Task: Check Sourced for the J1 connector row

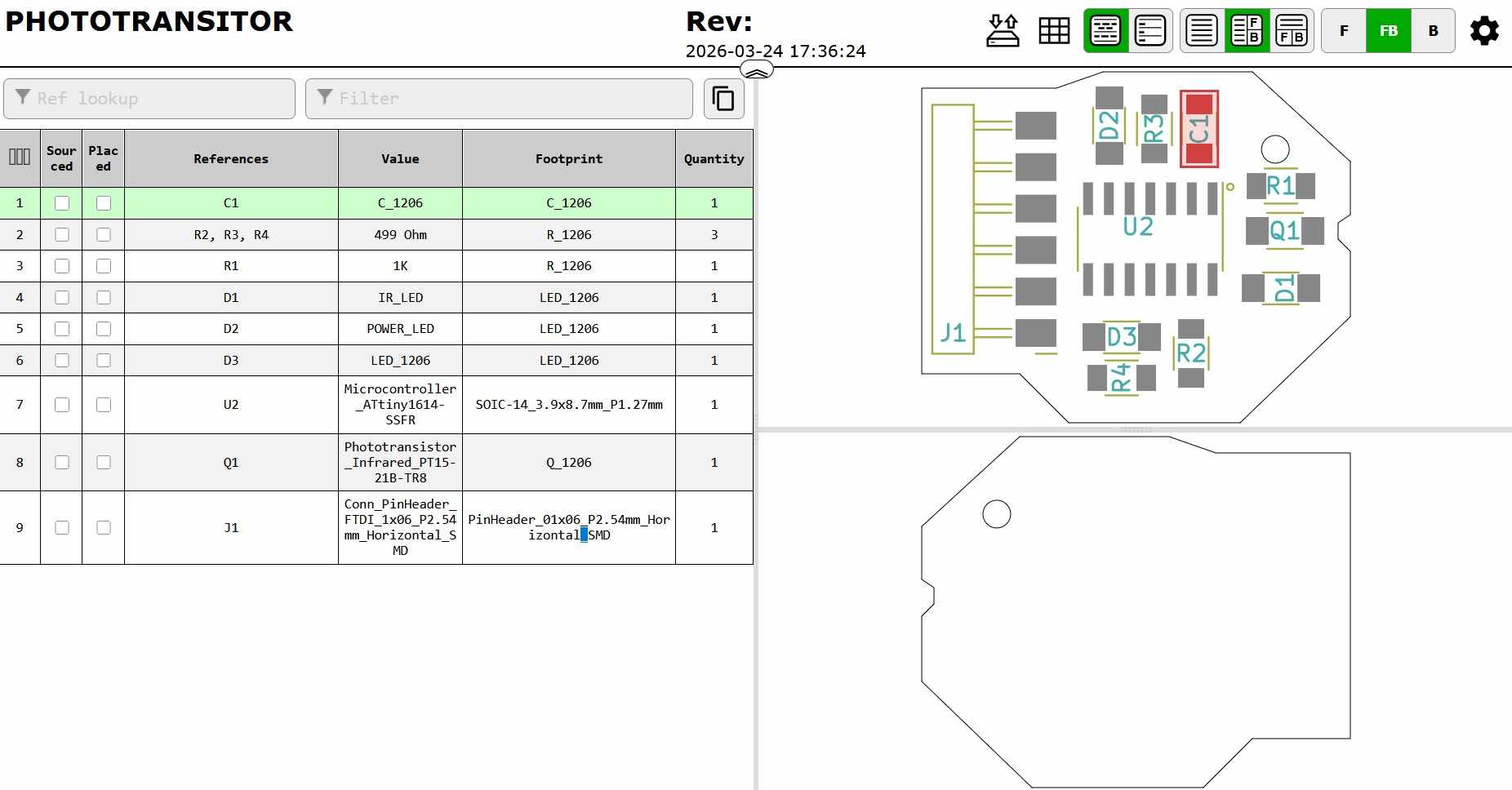Action: (62, 528)
